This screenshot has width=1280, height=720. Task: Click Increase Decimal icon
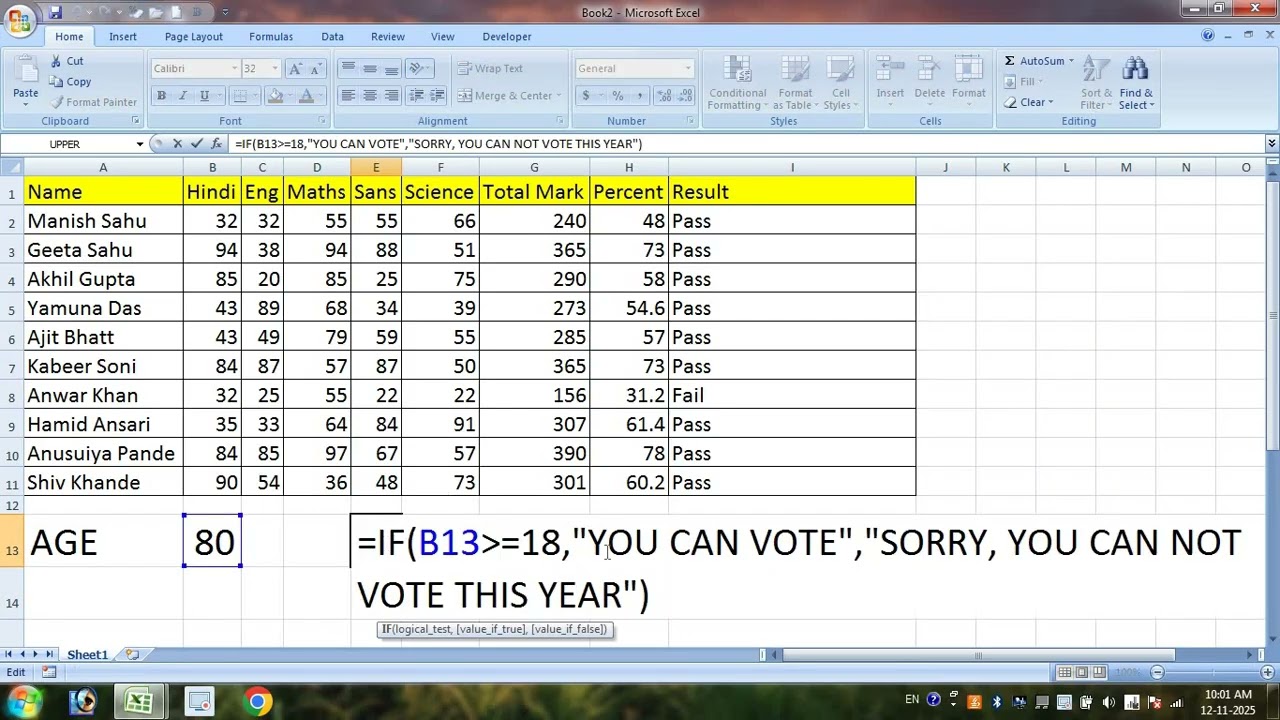[665, 96]
